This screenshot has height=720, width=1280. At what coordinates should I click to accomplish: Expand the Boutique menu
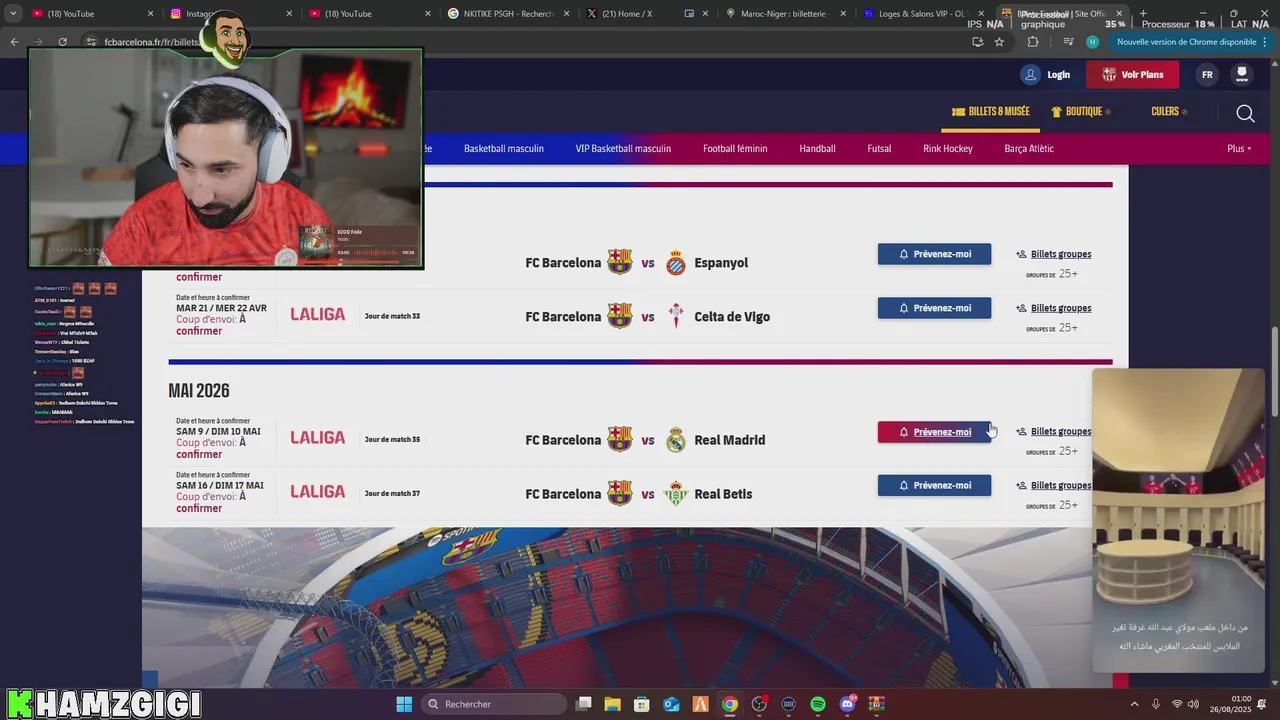point(1081,111)
